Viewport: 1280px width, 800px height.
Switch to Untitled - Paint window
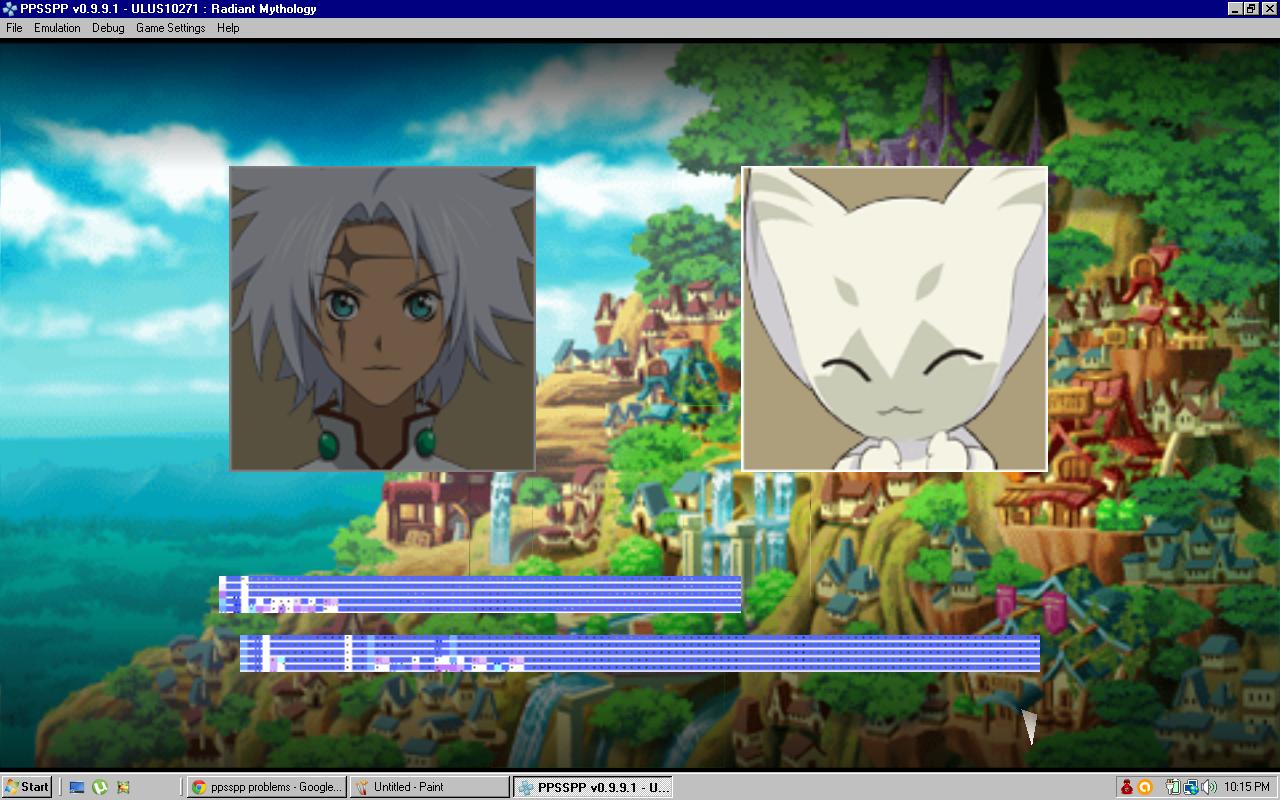(429, 787)
